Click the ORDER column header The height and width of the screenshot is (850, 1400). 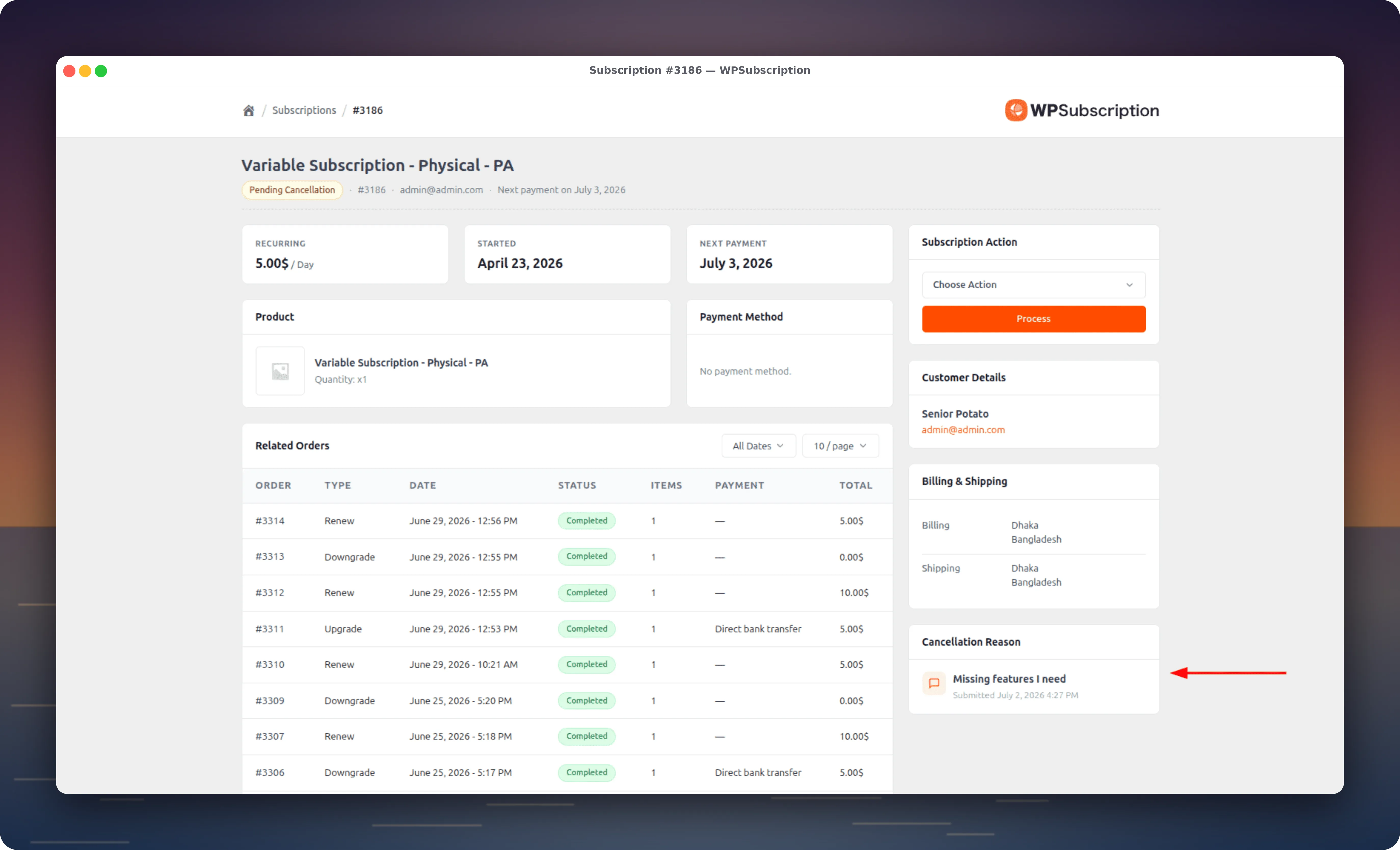(x=273, y=485)
